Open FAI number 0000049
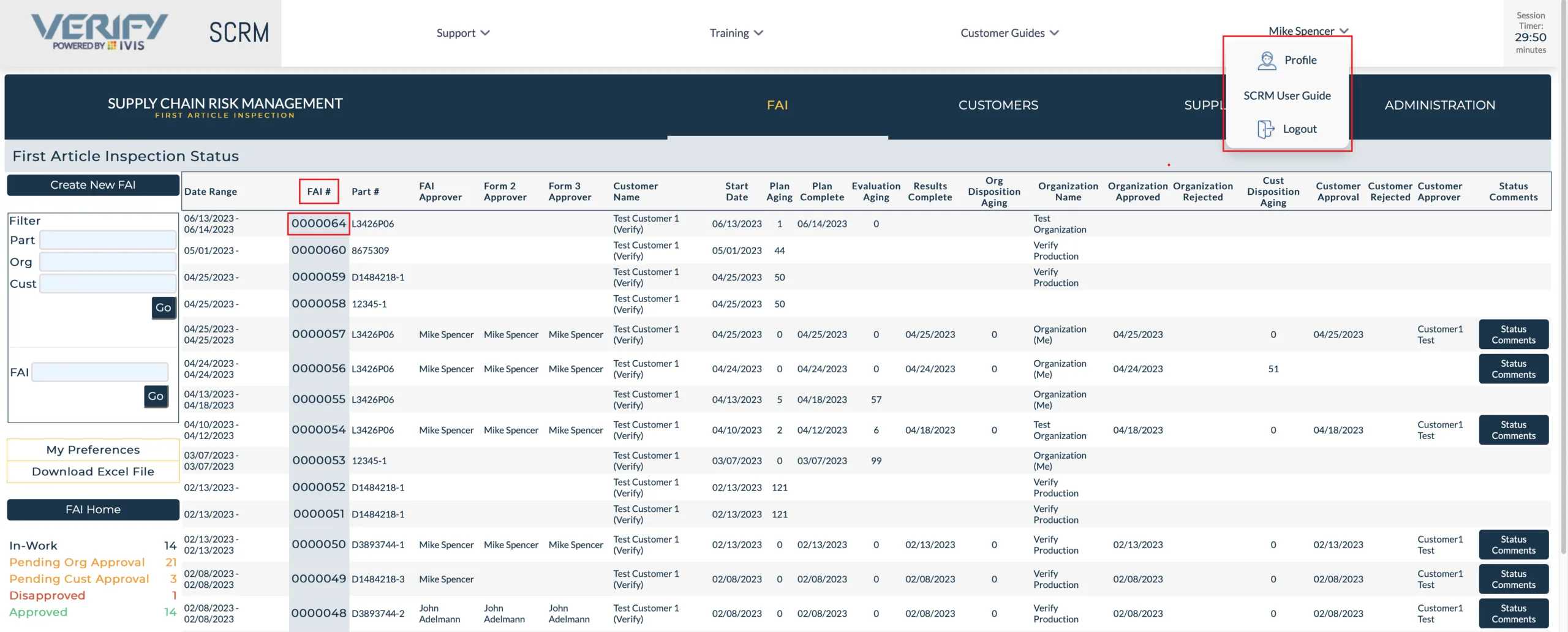 click(x=318, y=579)
